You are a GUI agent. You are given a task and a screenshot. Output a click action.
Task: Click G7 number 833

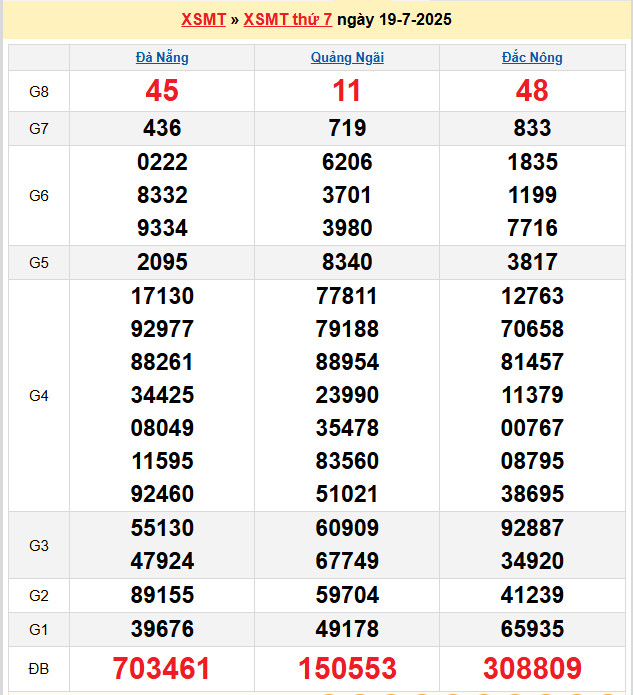pos(532,128)
